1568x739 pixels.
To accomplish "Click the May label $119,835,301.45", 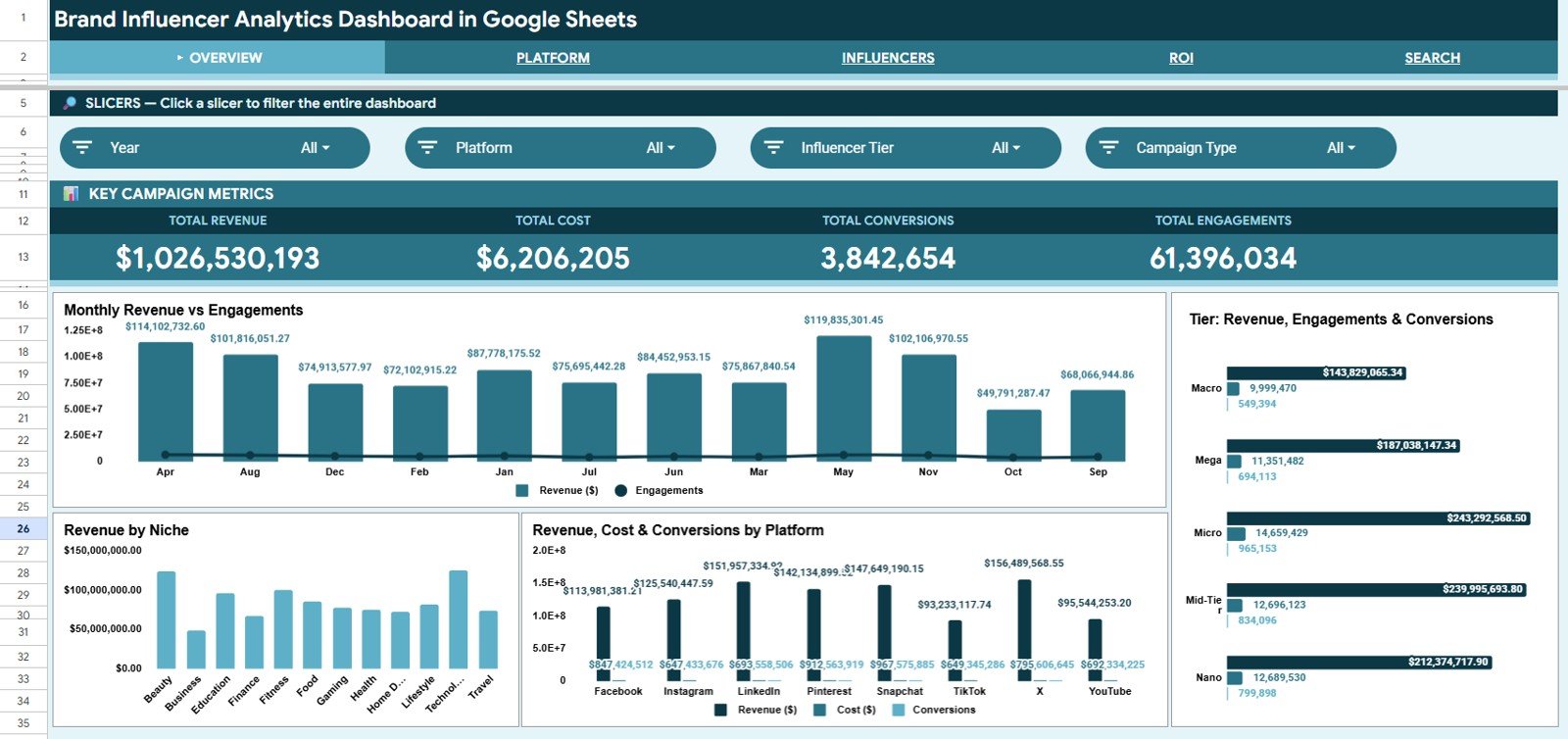I will pyautogui.click(x=844, y=320).
